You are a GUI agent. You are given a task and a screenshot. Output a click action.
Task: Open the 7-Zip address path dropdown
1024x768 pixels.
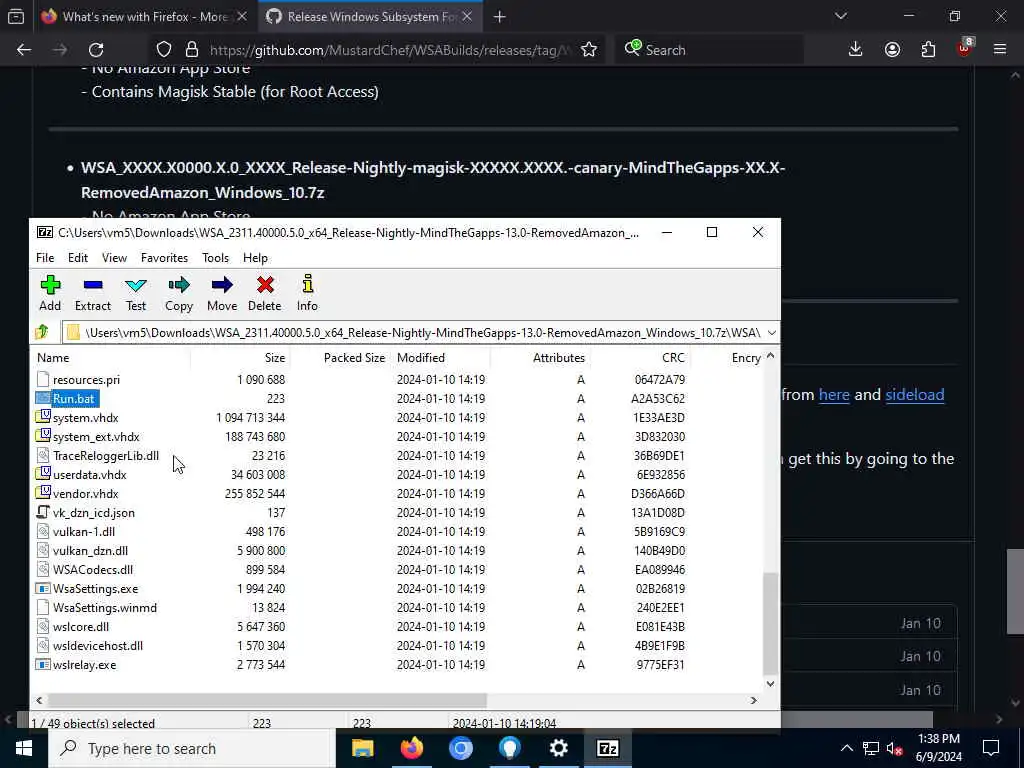[771, 332]
